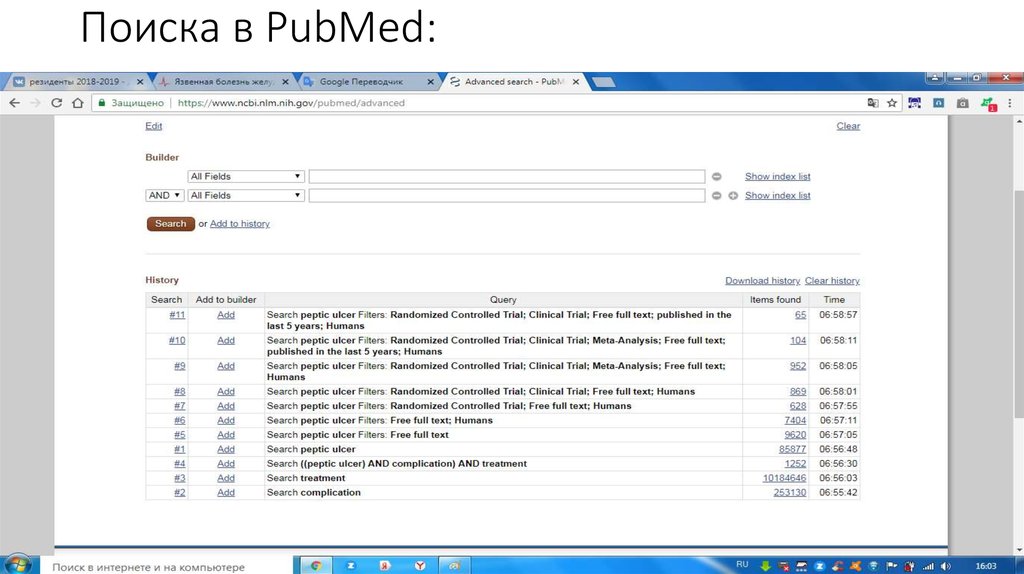Click the Yandex browser icon in the taskbar
Screen dimensions: 1024x574
point(419,566)
